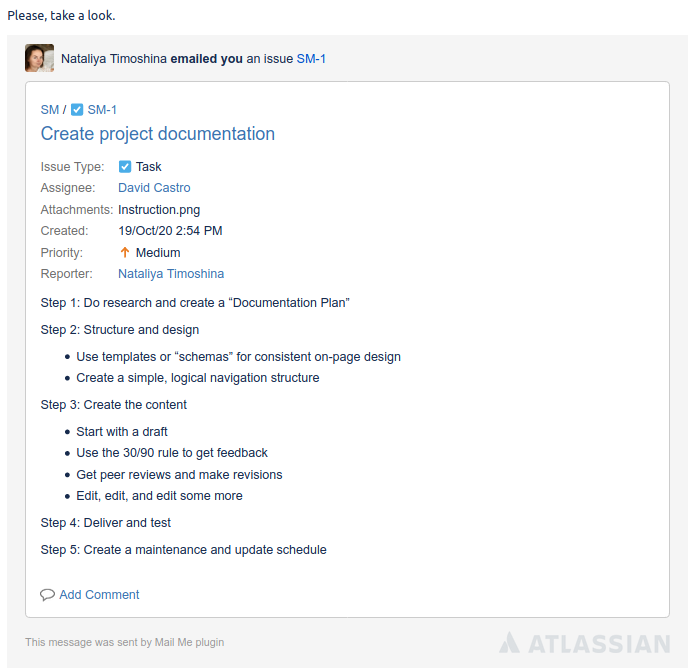The width and height of the screenshot is (695, 670).
Task: Open the 'Create project documentation' title
Action: (x=158, y=134)
